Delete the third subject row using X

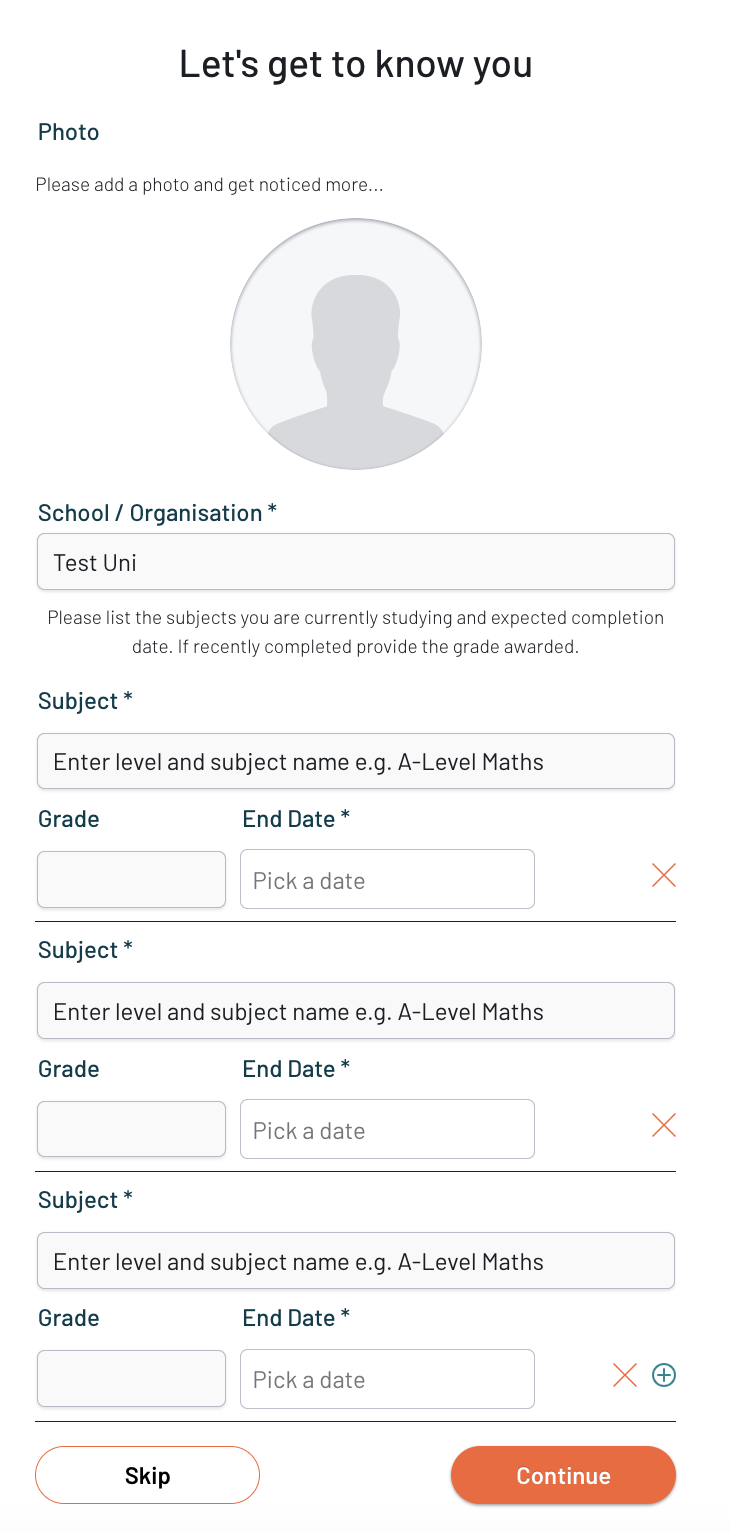coord(625,1376)
